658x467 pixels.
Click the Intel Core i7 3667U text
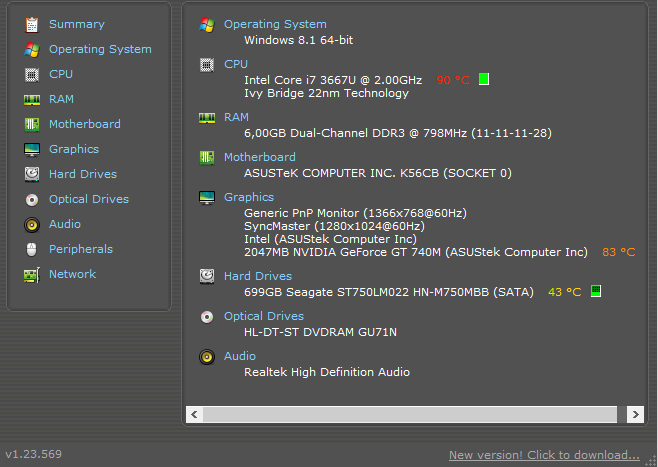click(x=333, y=80)
